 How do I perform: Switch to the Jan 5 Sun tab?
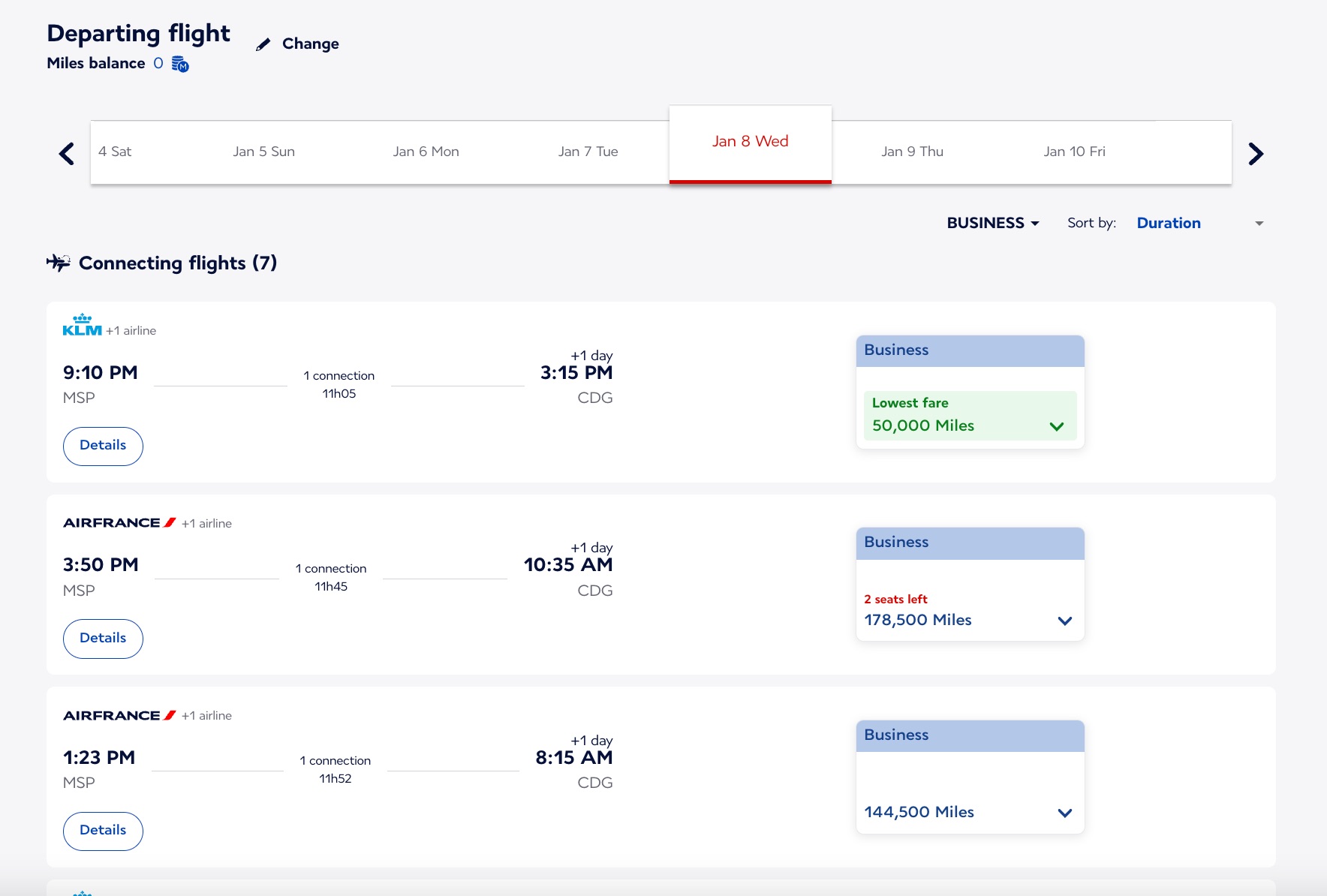[x=263, y=152]
